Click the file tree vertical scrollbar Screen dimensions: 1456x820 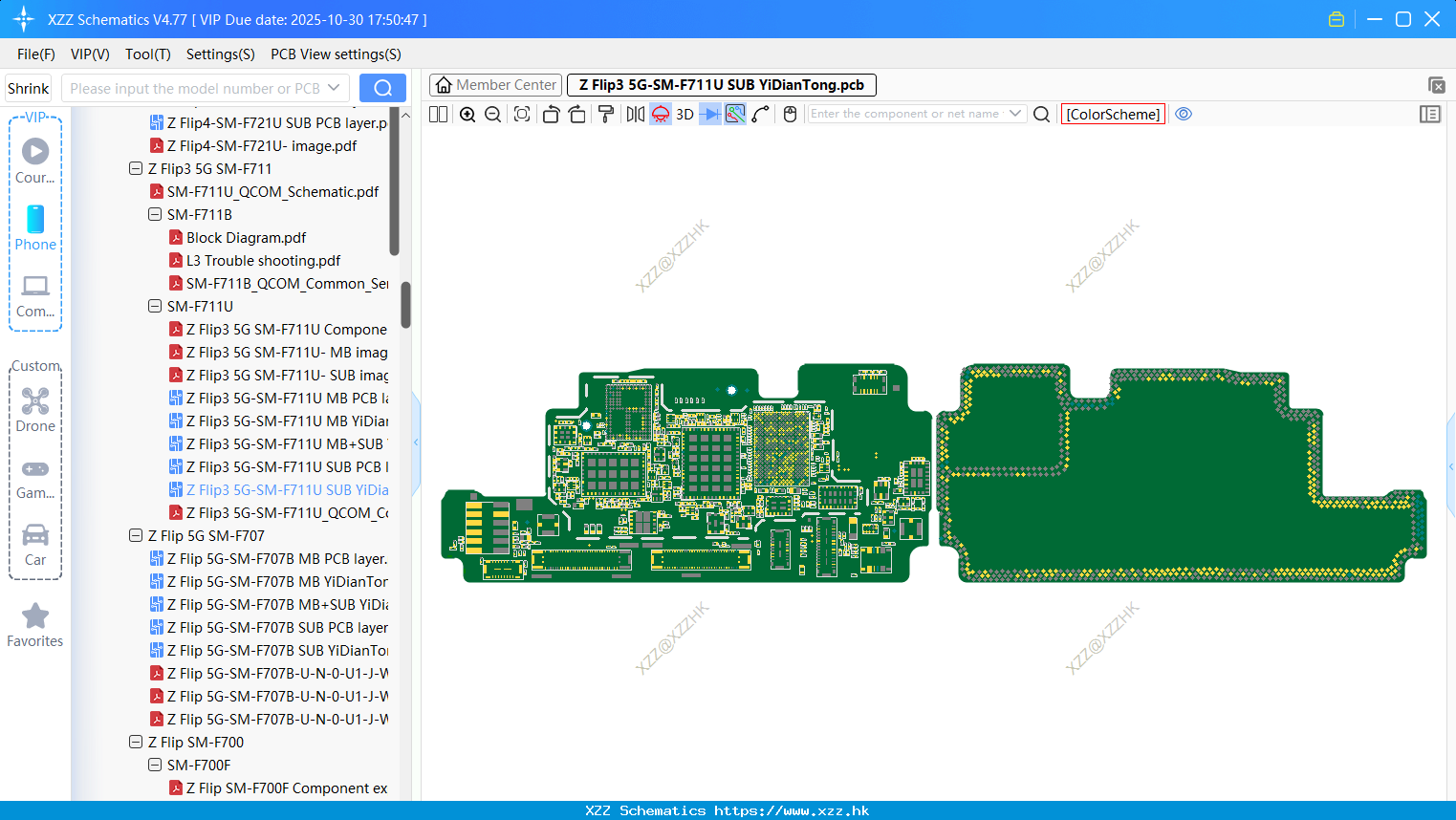tap(405, 304)
